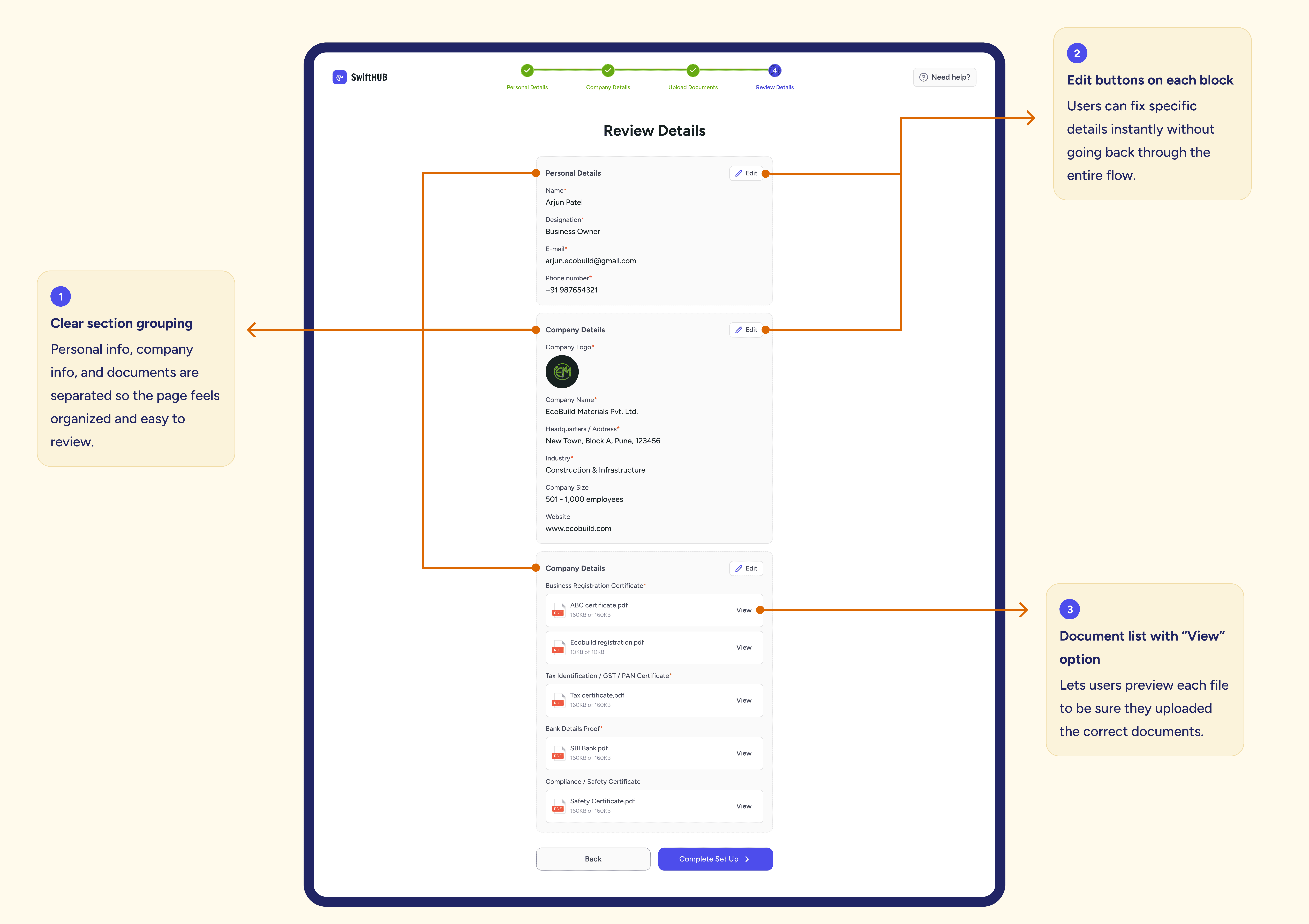
Task: View ABC certificate.pdf
Action: point(743,610)
